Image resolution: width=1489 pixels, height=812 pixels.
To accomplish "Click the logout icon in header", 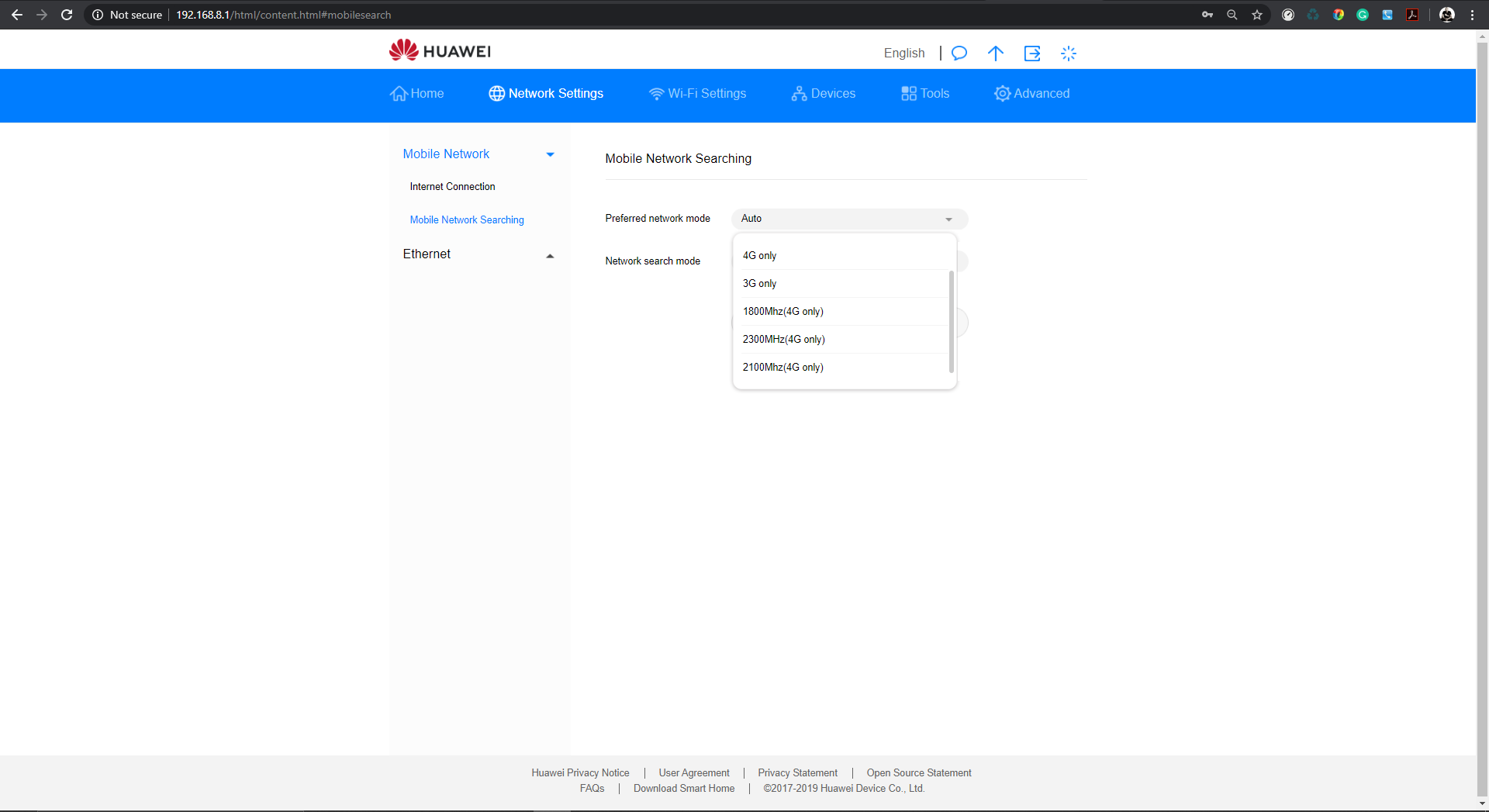I will (x=1032, y=54).
